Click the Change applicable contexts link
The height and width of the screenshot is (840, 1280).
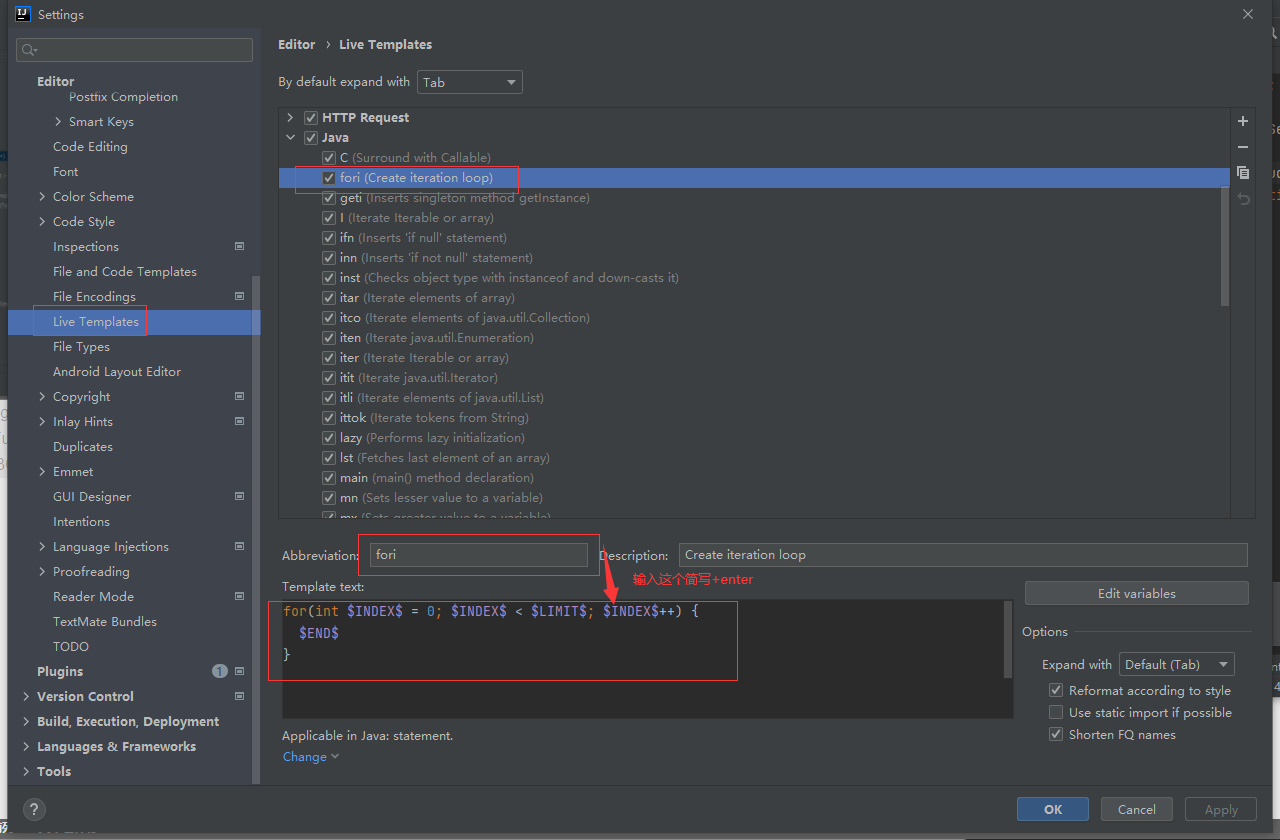[x=311, y=756]
